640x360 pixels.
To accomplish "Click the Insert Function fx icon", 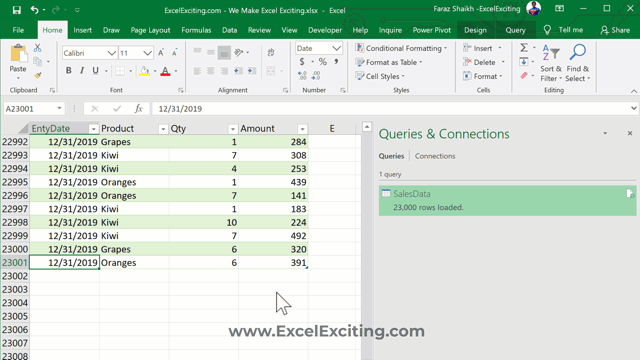I will (139, 109).
